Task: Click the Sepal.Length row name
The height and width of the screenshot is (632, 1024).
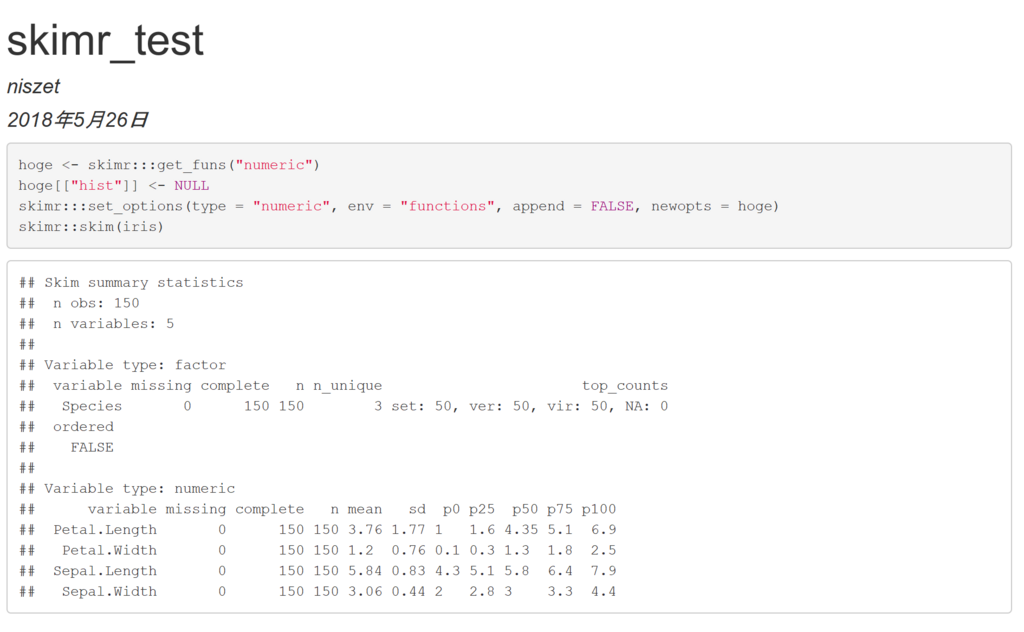Action: click(105, 571)
